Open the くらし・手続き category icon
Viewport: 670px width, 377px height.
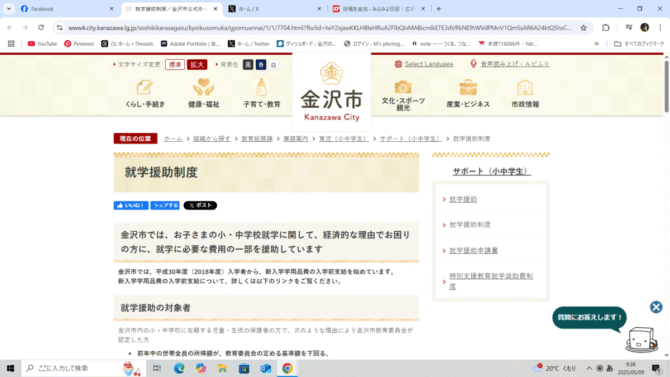145,94
